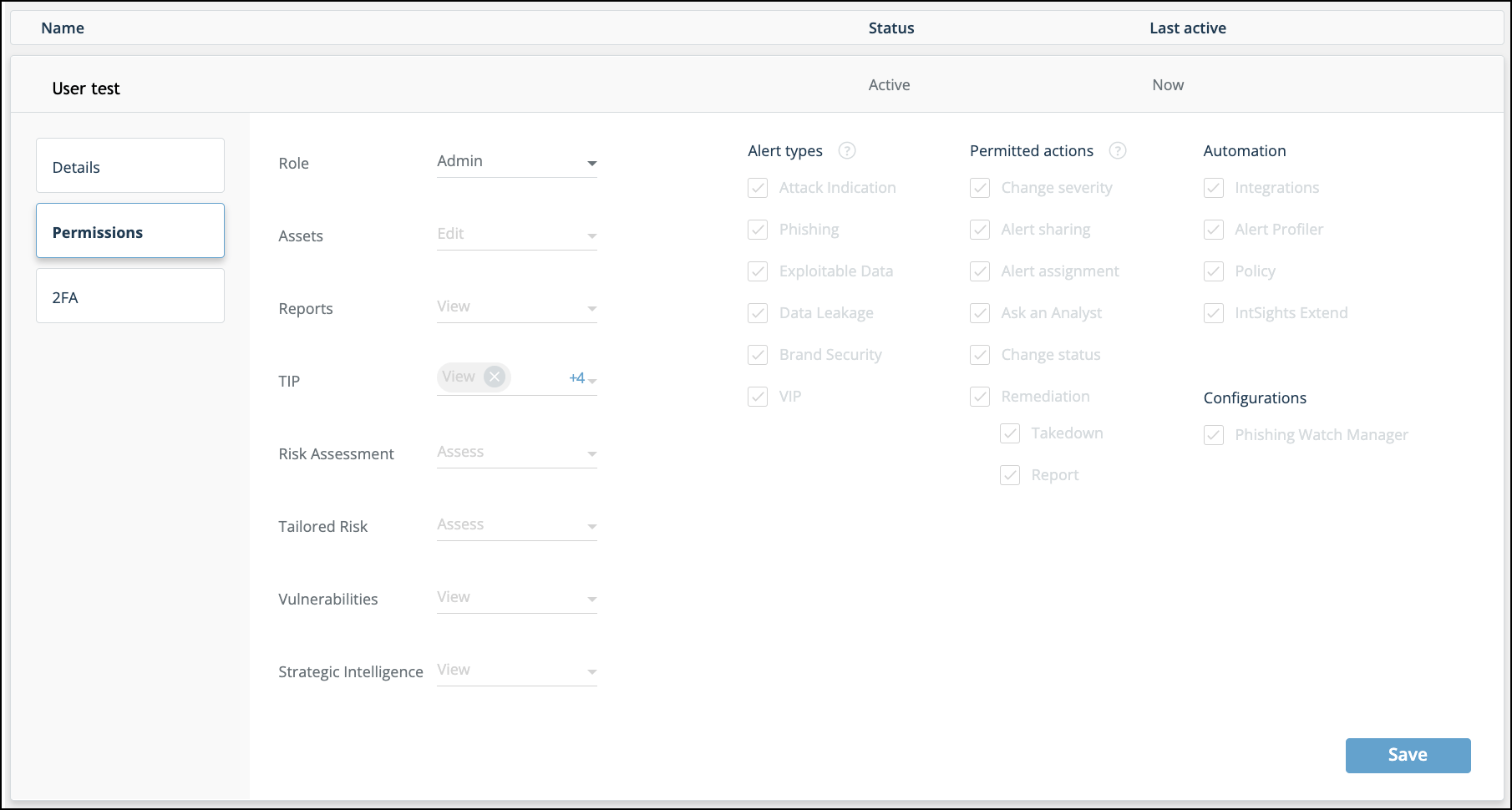Expand the TIP multi-select dropdown
The height and width of the screenshot is (810, 1512).
(517, 379)
